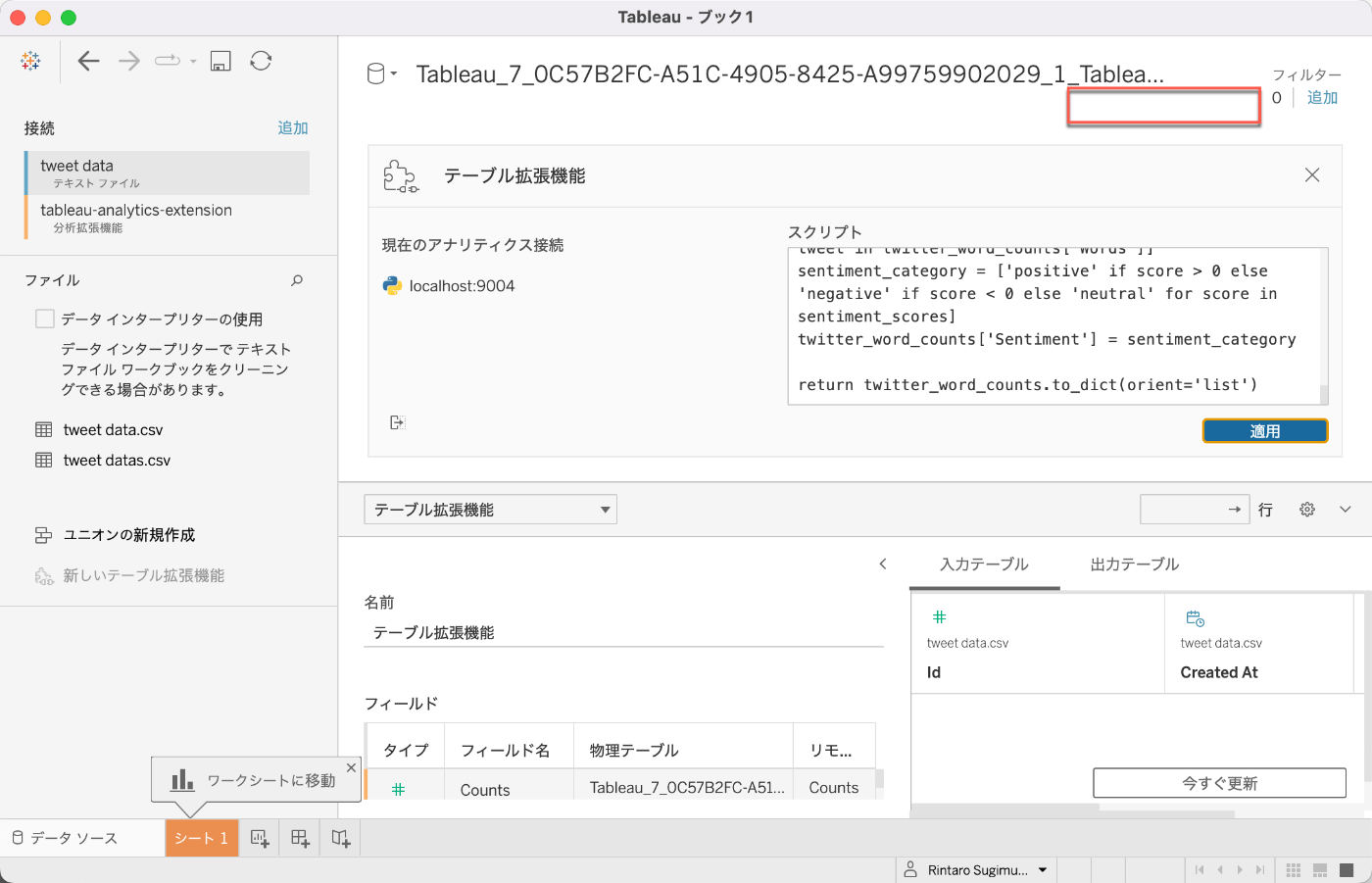Open the replay animation dropdown arrow

[x=193, y=62]
